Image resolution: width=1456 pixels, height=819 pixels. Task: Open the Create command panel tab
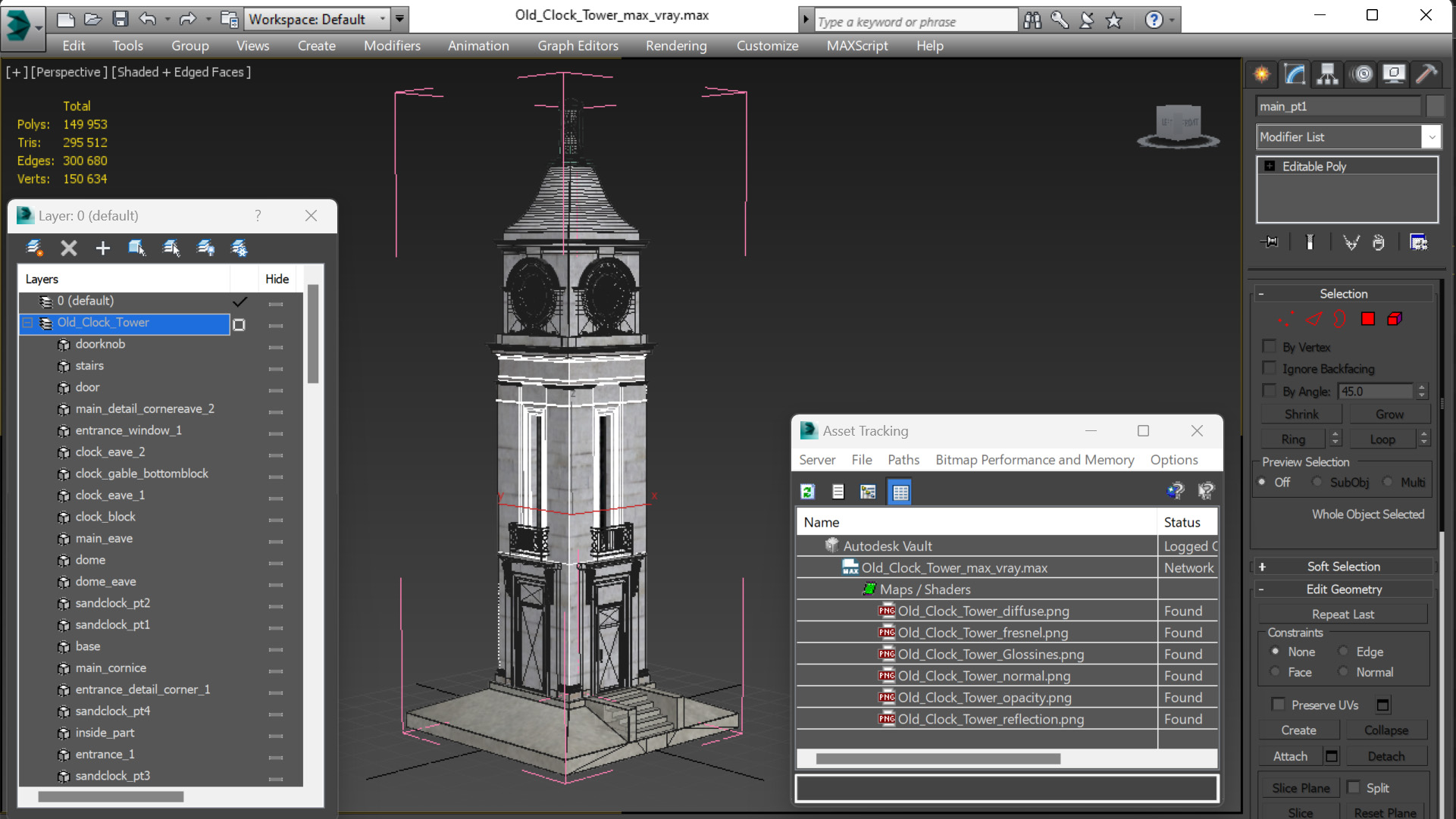[x=1262, y=74]
